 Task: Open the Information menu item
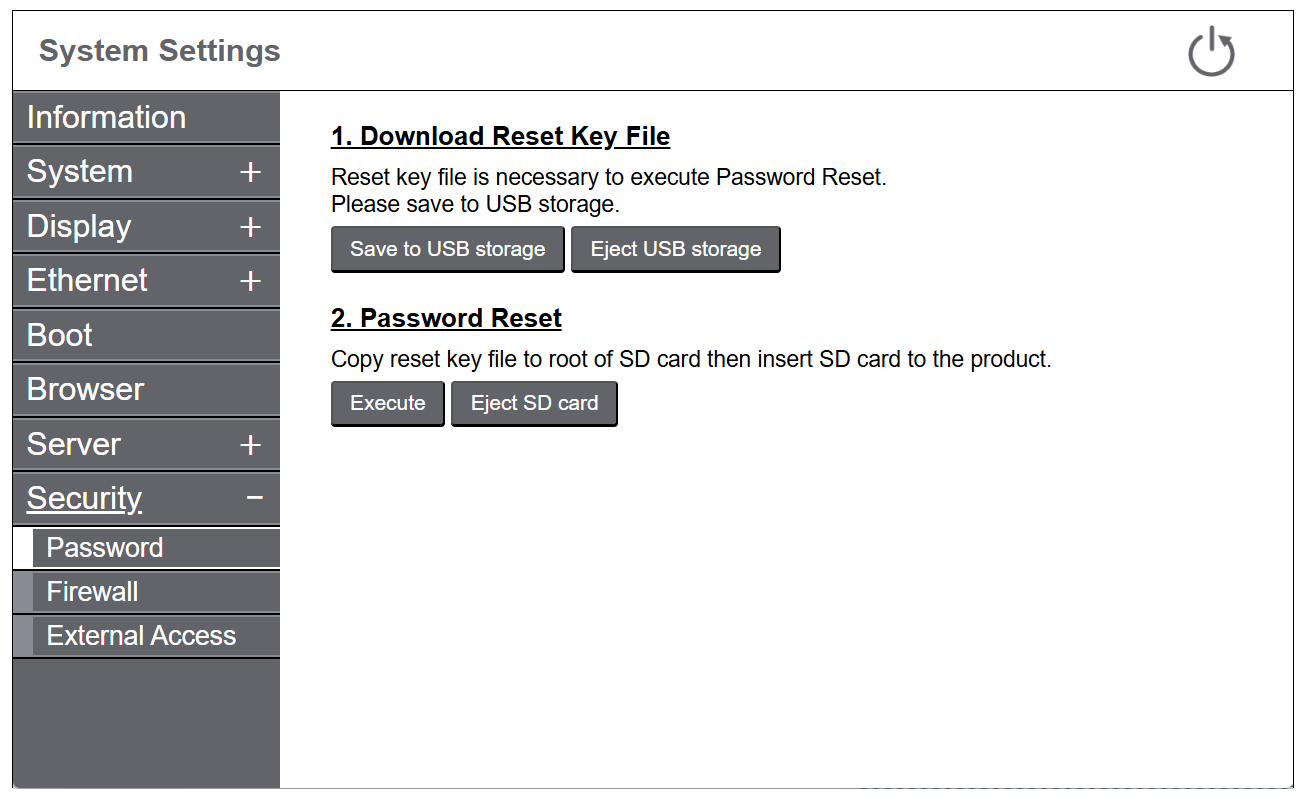pyautogui.click(x=107, y=118)
